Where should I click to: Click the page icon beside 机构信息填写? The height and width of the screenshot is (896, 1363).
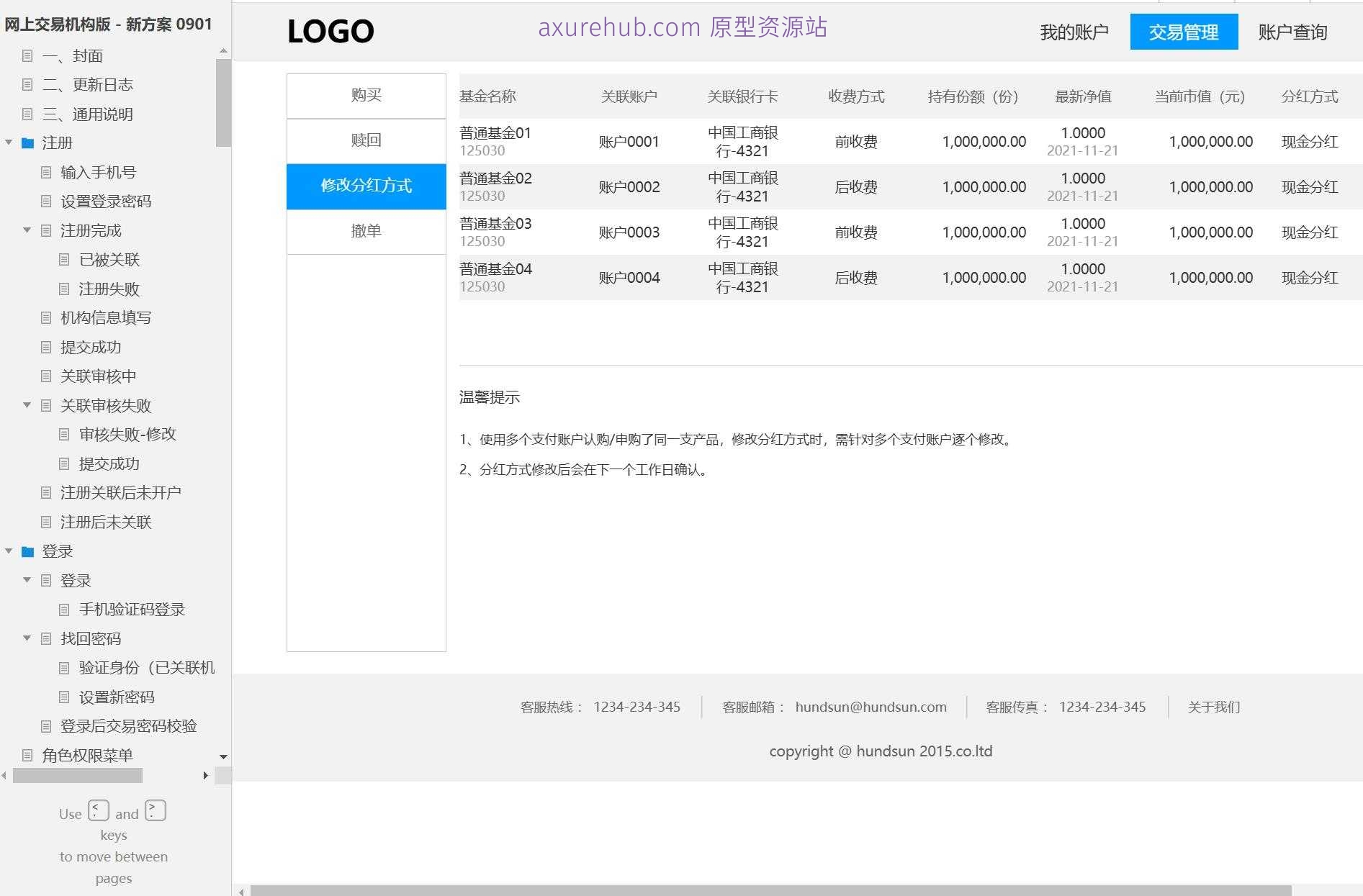click(45, 317)
